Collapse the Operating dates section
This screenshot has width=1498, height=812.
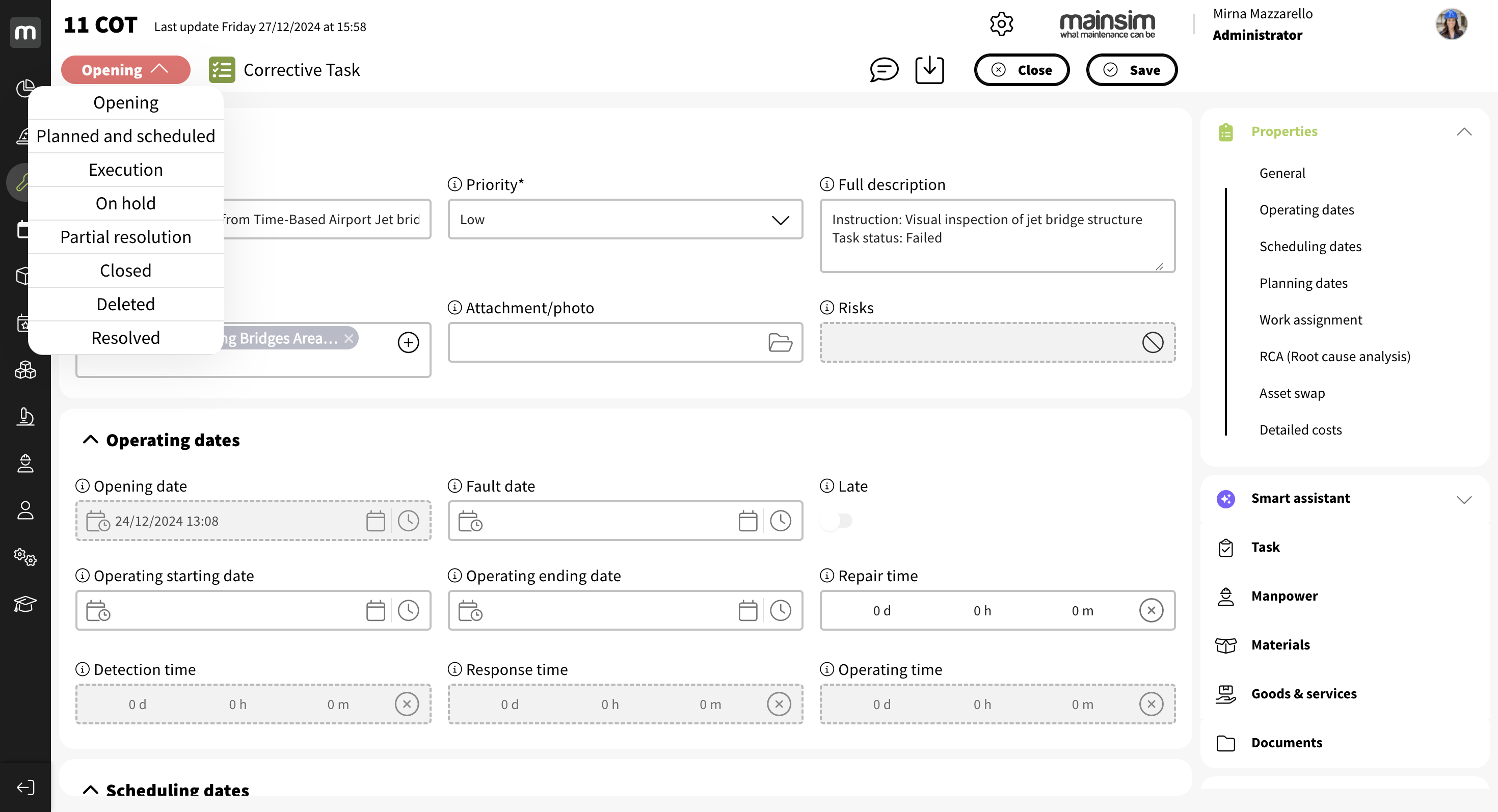[x=90, y=440]
